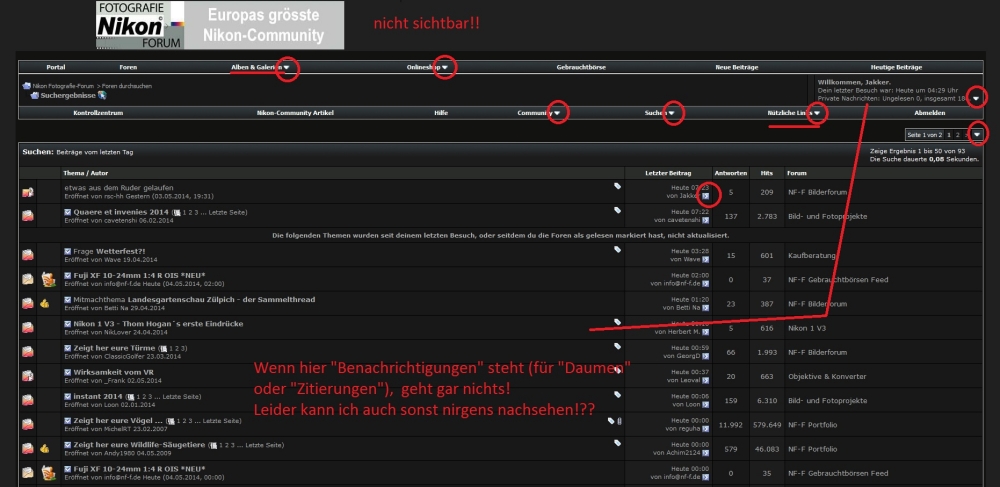
Task: Open 'Zeigt her eure Wildlife-Säugetiere' thread
Action: pyautogui.click(x=139, y=445)
